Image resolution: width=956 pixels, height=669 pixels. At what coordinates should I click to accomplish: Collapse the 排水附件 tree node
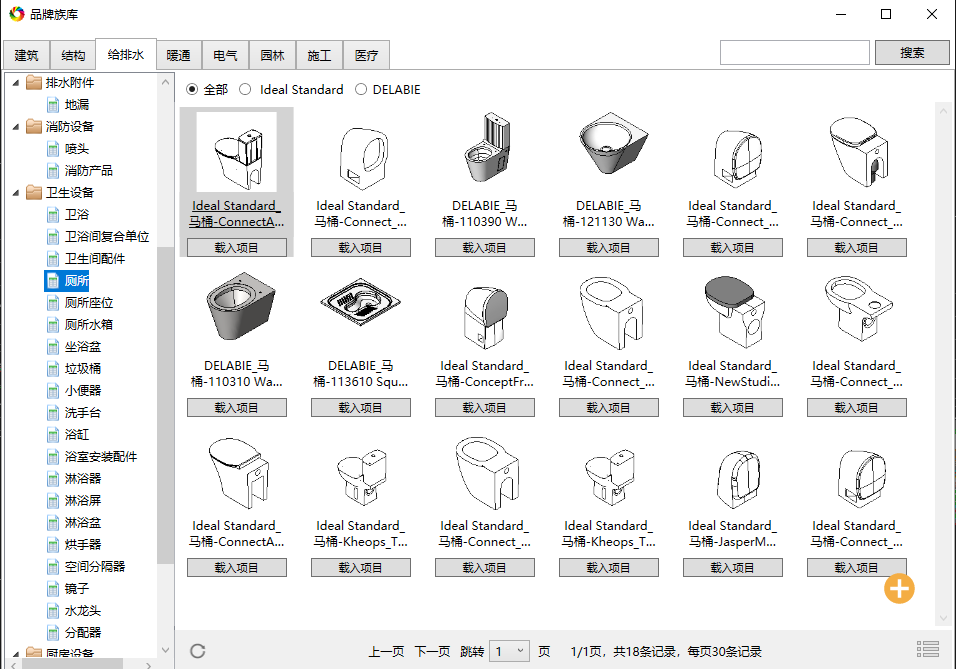coord(16,83)
